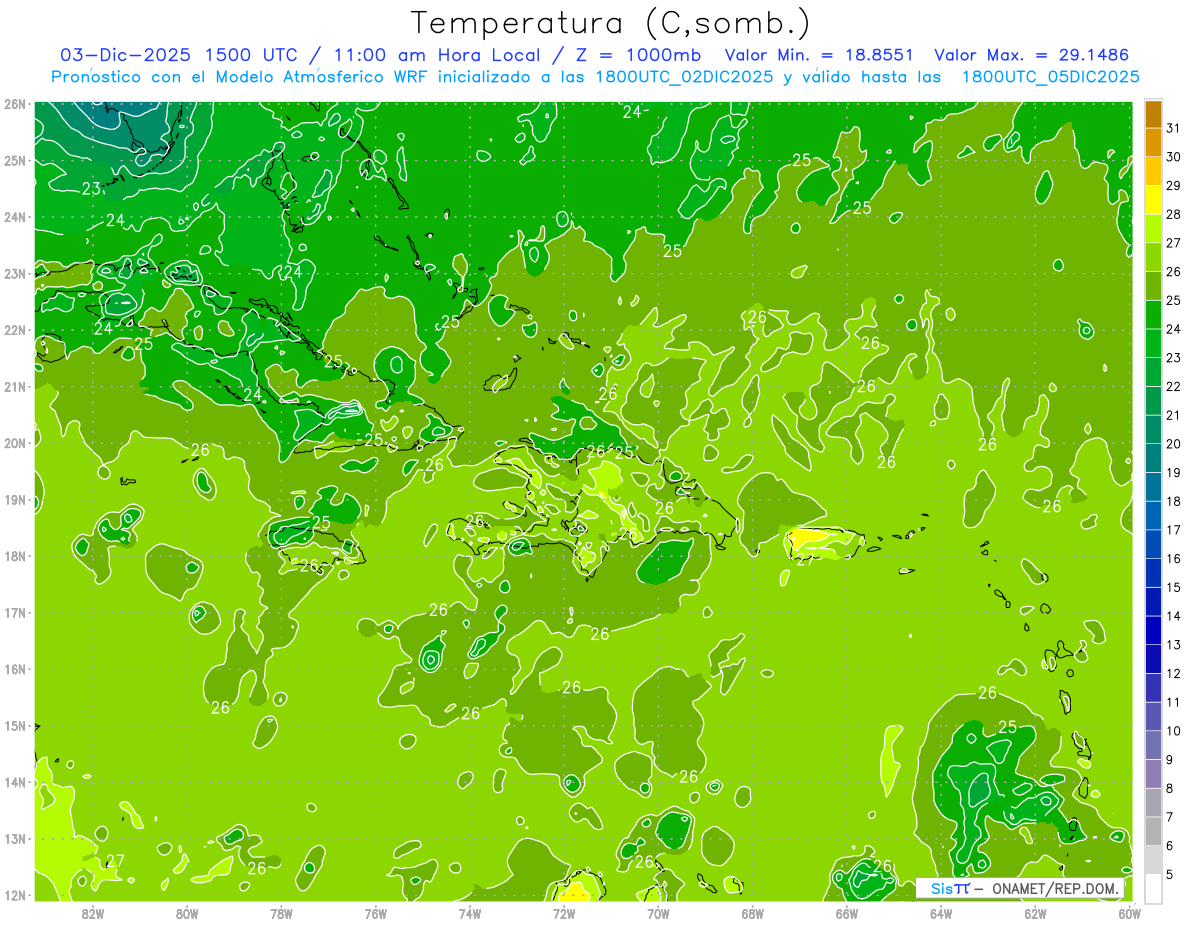Click the 78W longitude axis label
The image size is (1200, 927).
(x=281, y=913)
